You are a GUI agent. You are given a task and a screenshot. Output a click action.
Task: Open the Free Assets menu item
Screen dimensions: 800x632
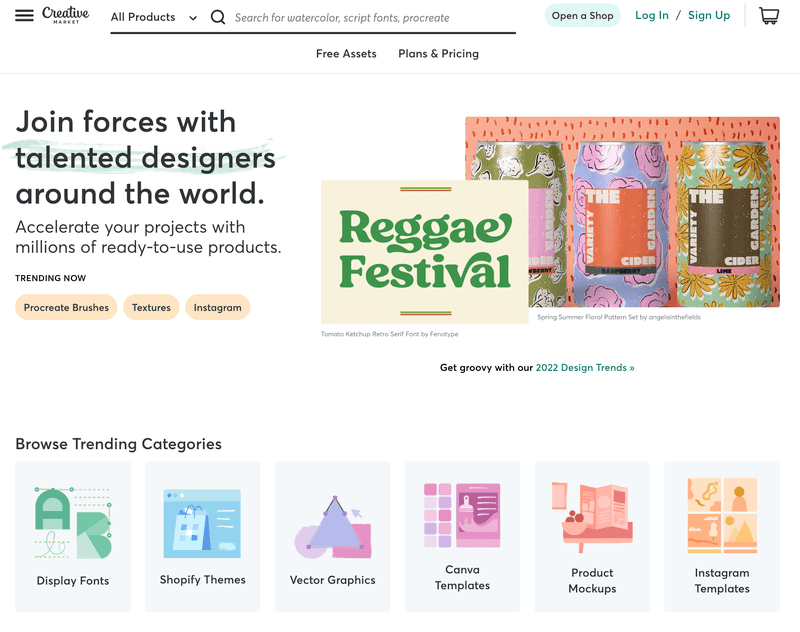pyautogui.click(x=346, y=54)
